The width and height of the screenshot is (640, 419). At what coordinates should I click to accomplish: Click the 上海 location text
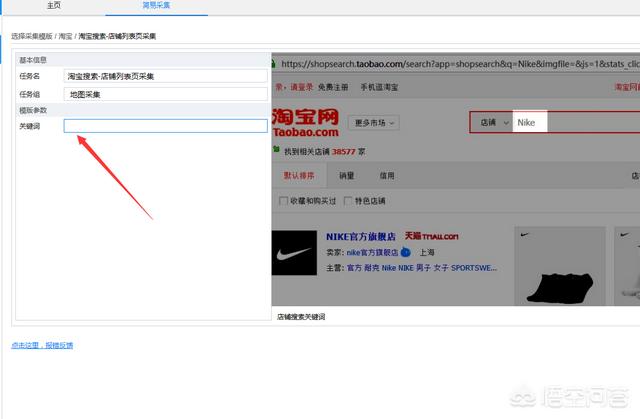[427, 253]
